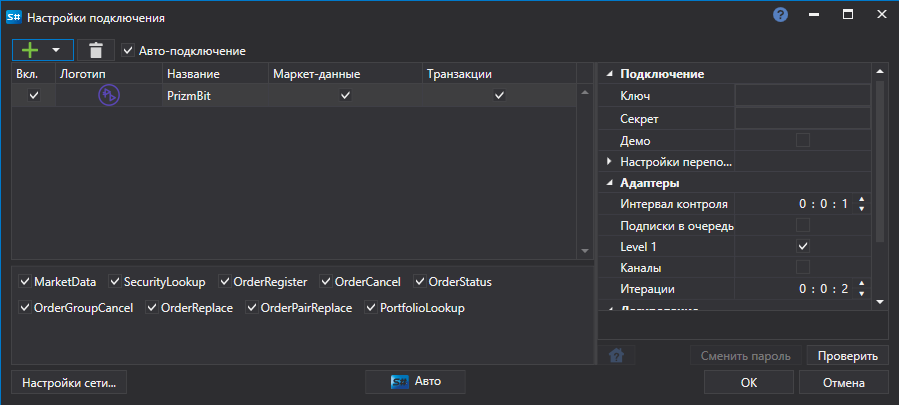Toggle the OrderGroupCancel checkbox
This screenshot has height=405, width=899.
(x=25, y=307)
